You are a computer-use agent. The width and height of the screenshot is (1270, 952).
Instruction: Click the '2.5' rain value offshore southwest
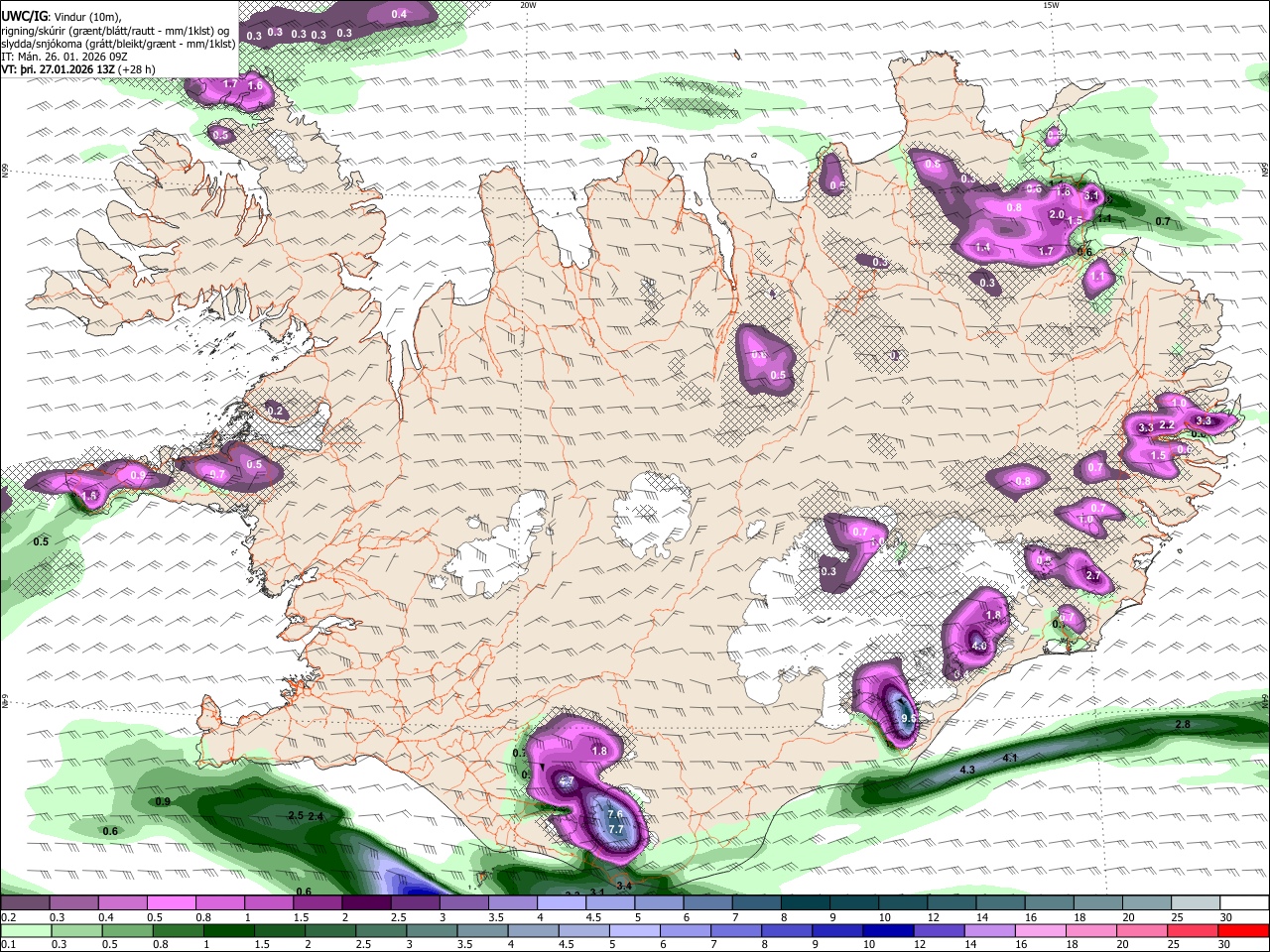[x=295, y=815]
